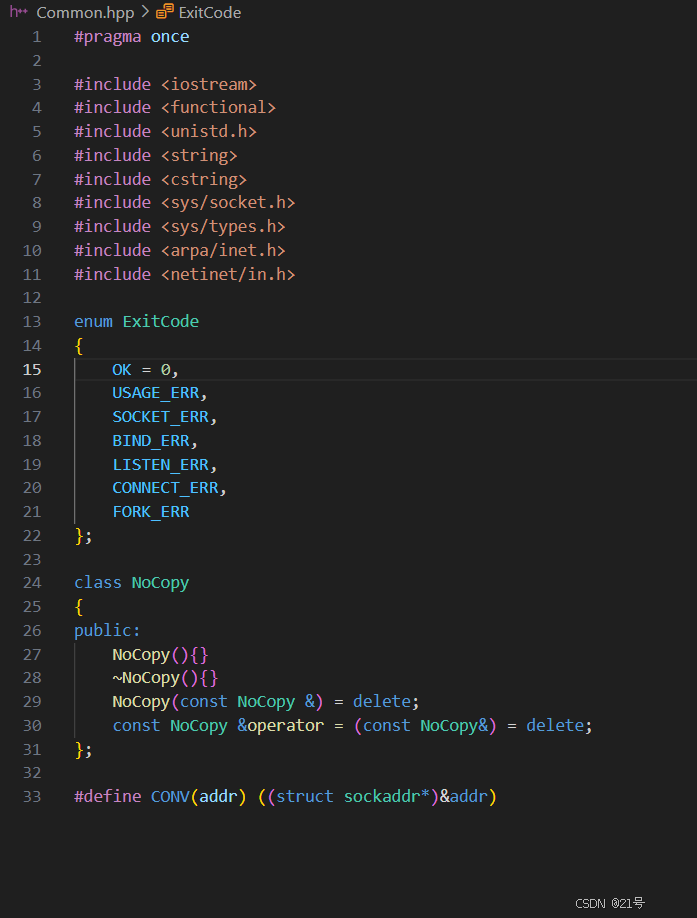This screenshot has width=697, height=918.
Task: Click the '<string>' include on line 6
Action: pyautogui.click(x=199, y=156)
